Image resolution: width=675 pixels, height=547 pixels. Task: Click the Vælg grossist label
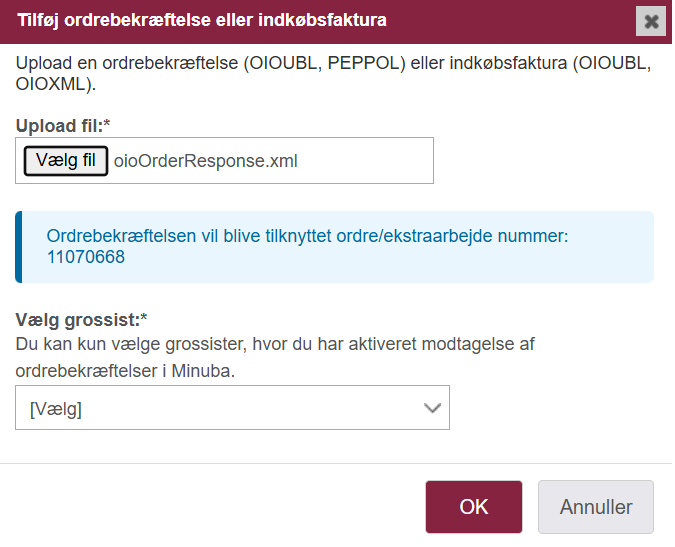point(81,320)
